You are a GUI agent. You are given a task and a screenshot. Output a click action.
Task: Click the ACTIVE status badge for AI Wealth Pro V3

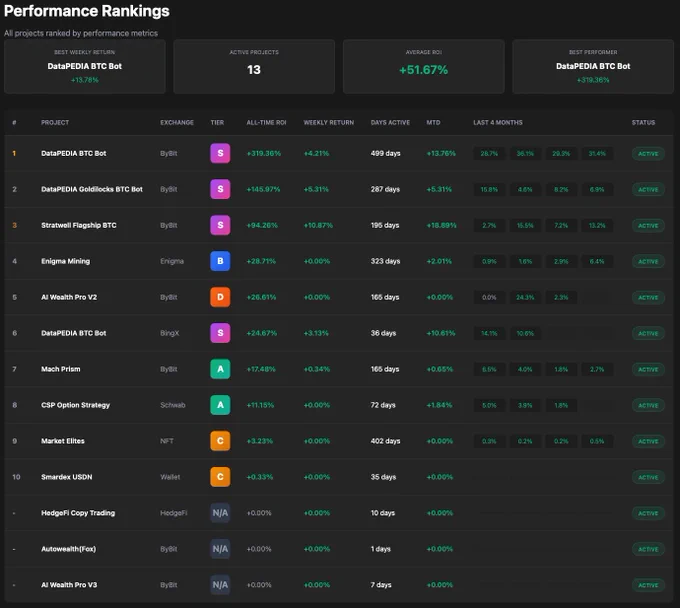(x=648, y=585)
